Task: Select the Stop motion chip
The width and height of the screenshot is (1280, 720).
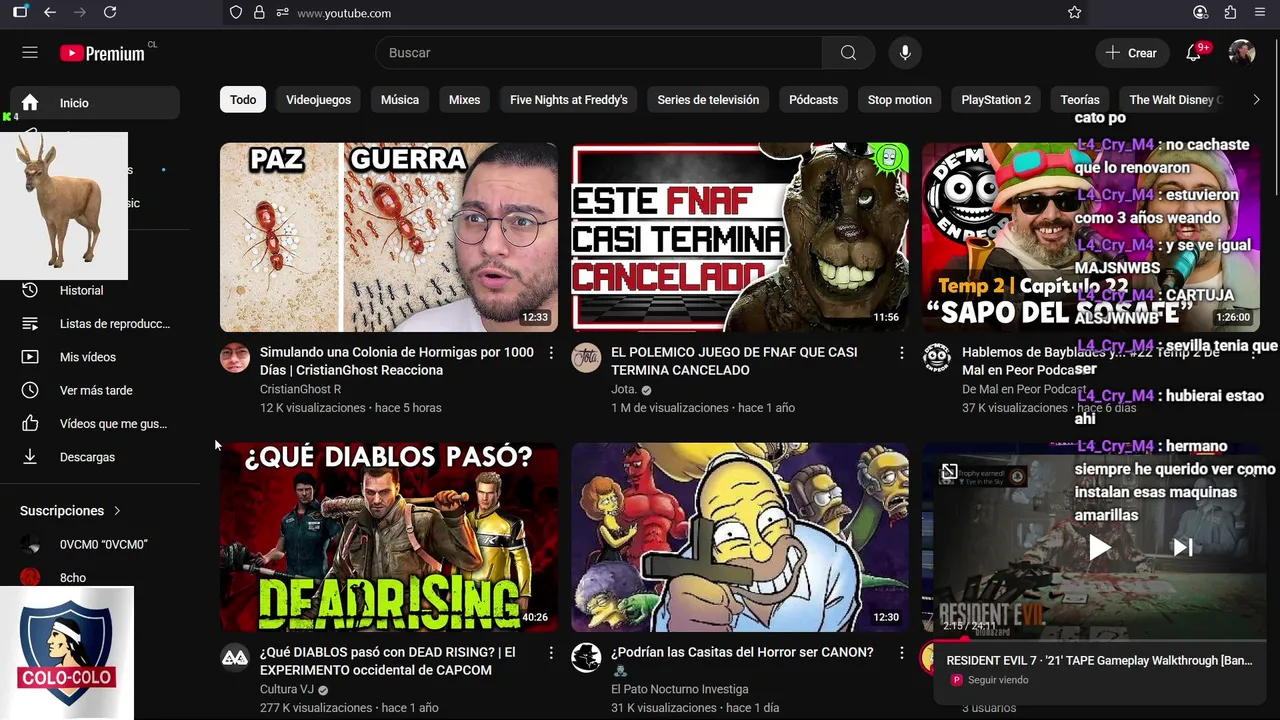Action: tap(899, 100)
